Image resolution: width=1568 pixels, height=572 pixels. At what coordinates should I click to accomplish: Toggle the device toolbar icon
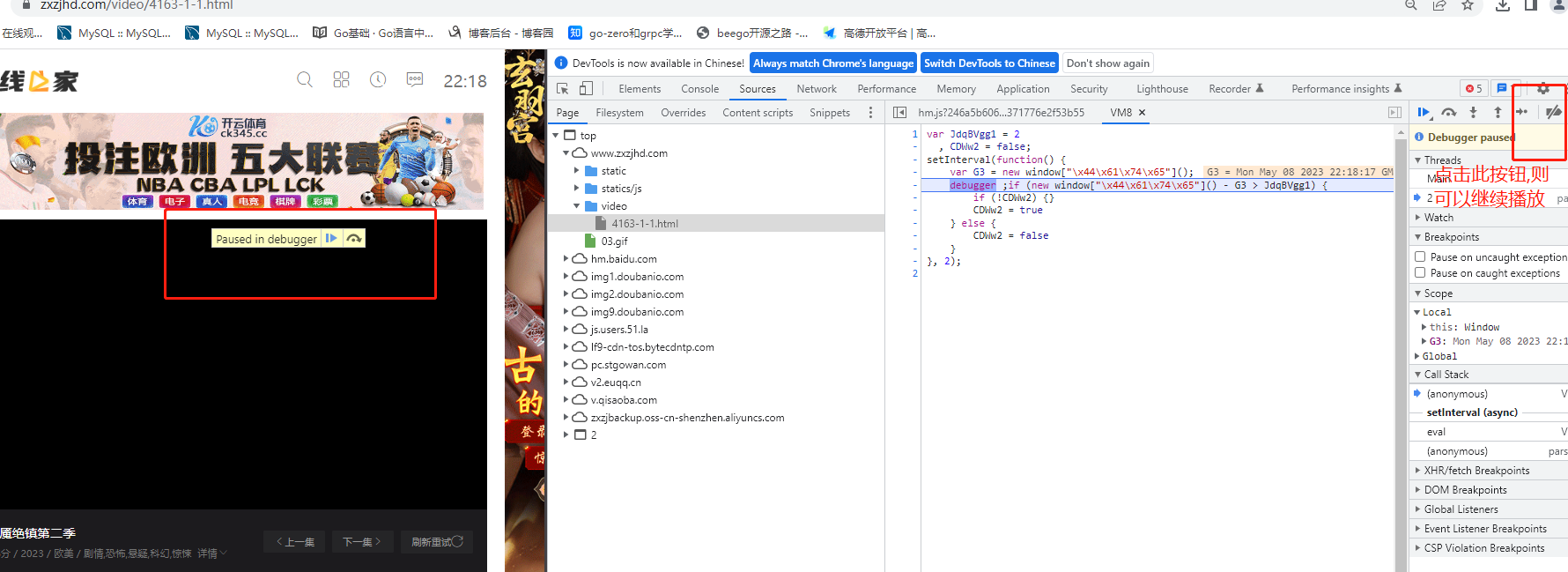pyautogui.click(x=586, y=89)
